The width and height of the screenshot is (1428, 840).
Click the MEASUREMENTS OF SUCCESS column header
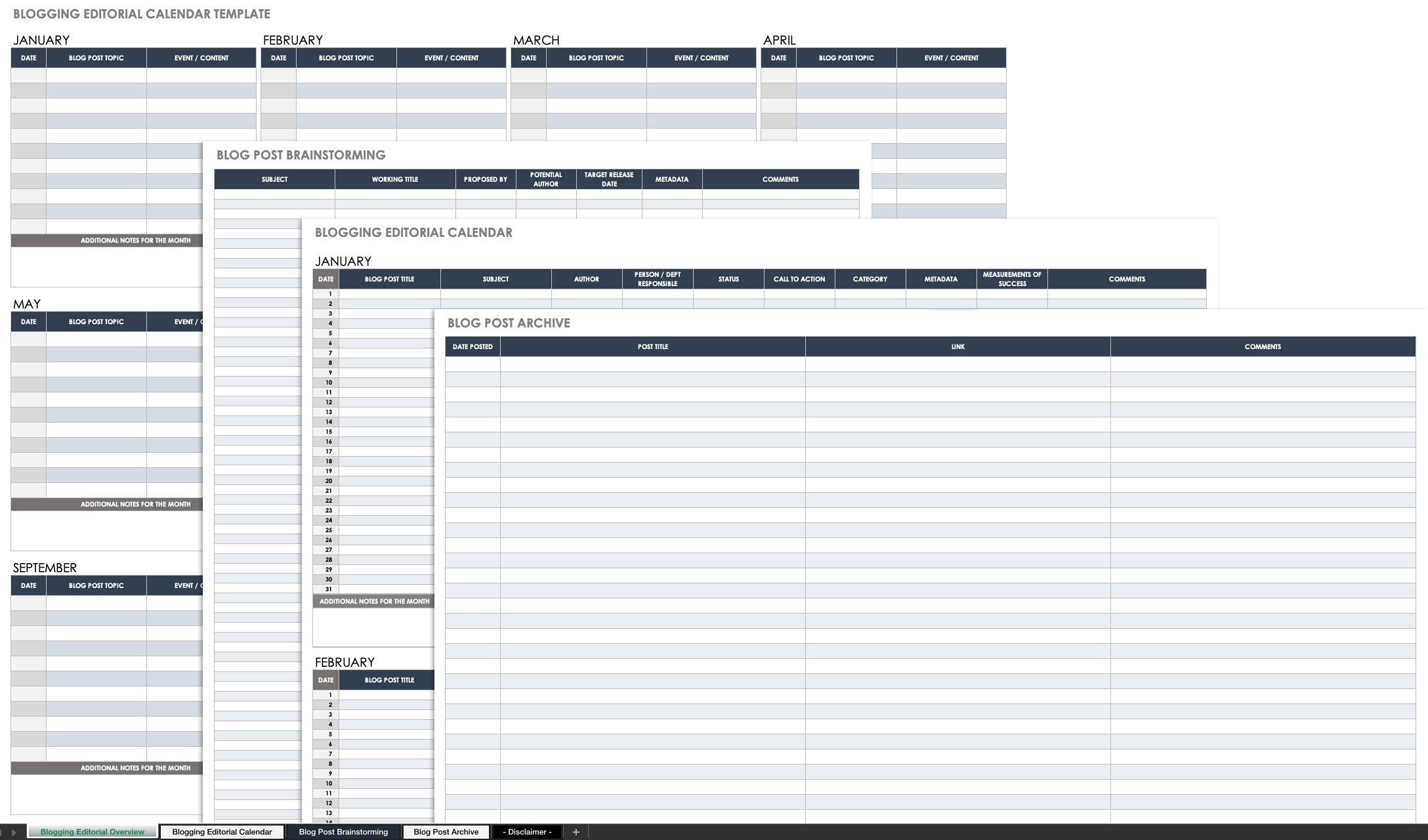(1013, 279)
